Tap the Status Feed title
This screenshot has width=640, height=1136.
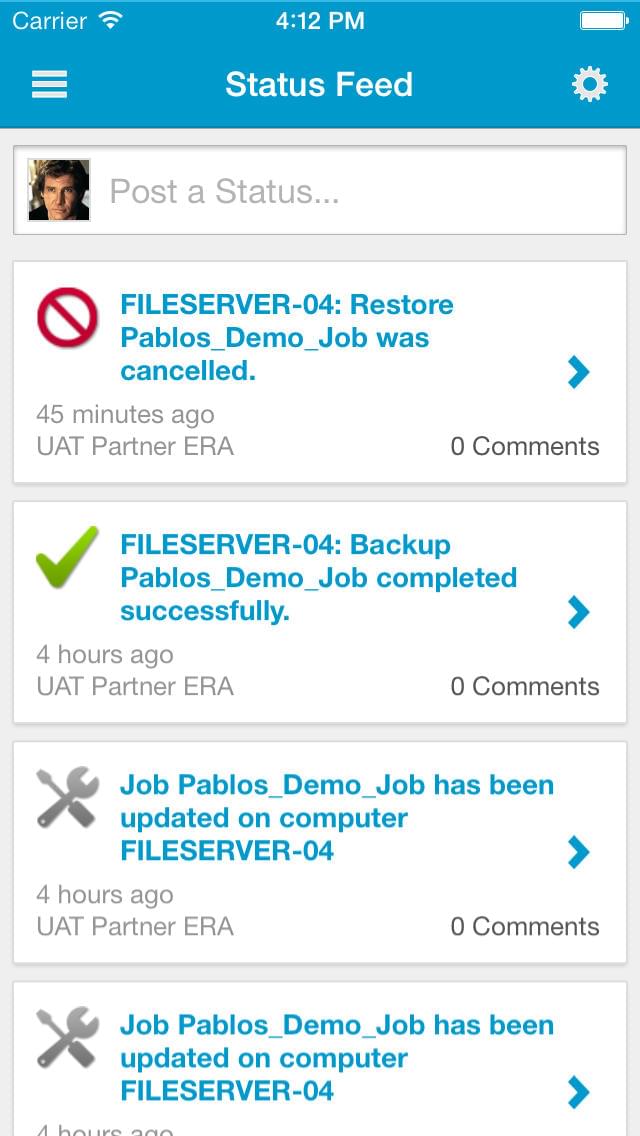[x=319, y=84]
